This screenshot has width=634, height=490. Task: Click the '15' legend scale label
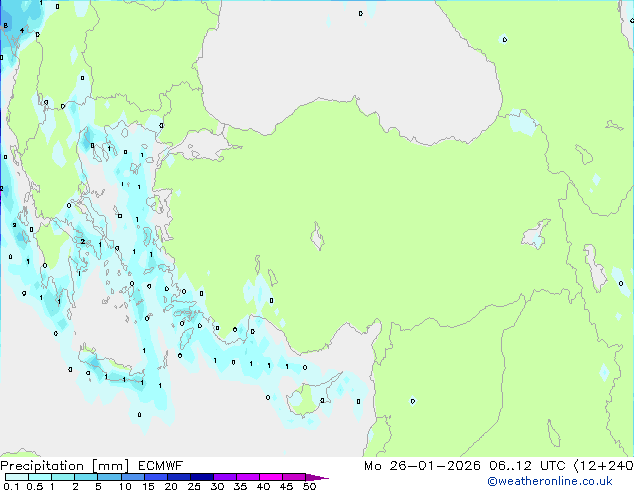[148, 486]
